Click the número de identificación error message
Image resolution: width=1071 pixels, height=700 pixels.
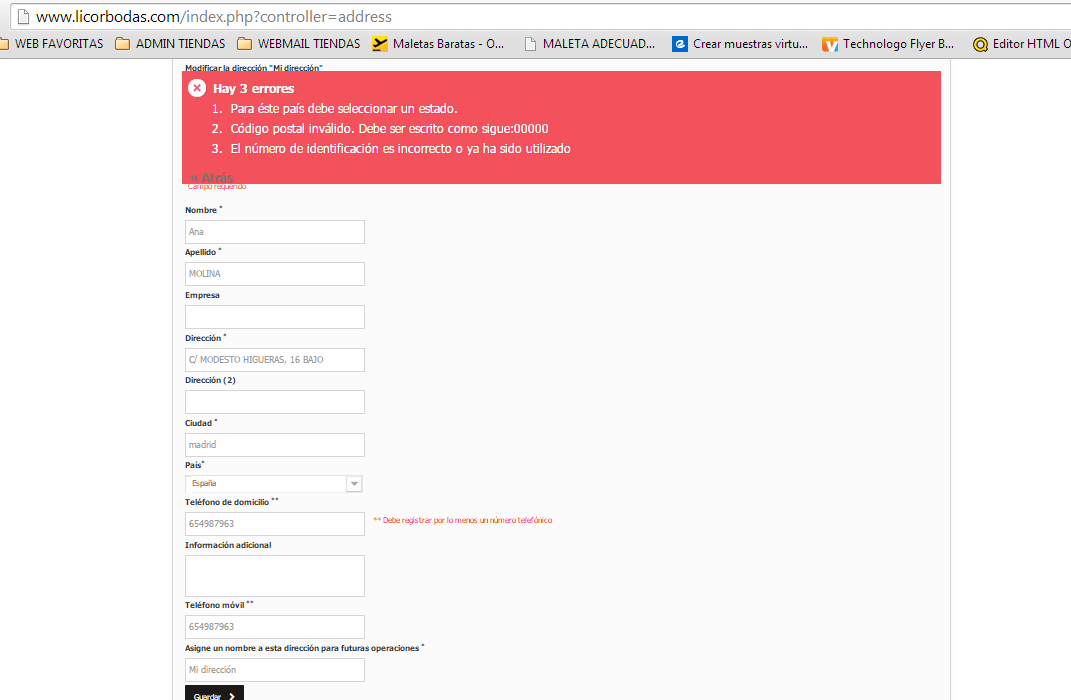400,149
